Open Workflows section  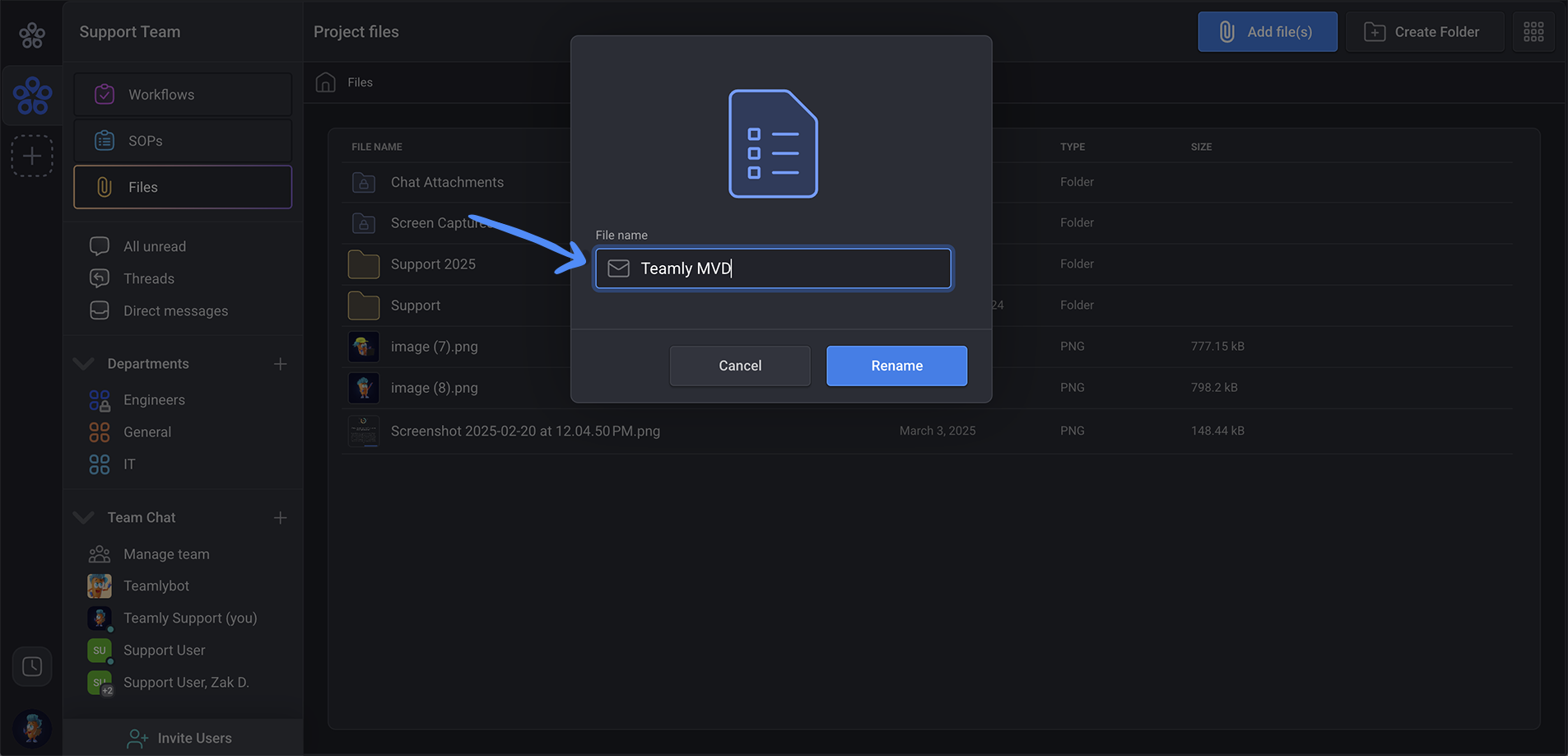point(183,95)
